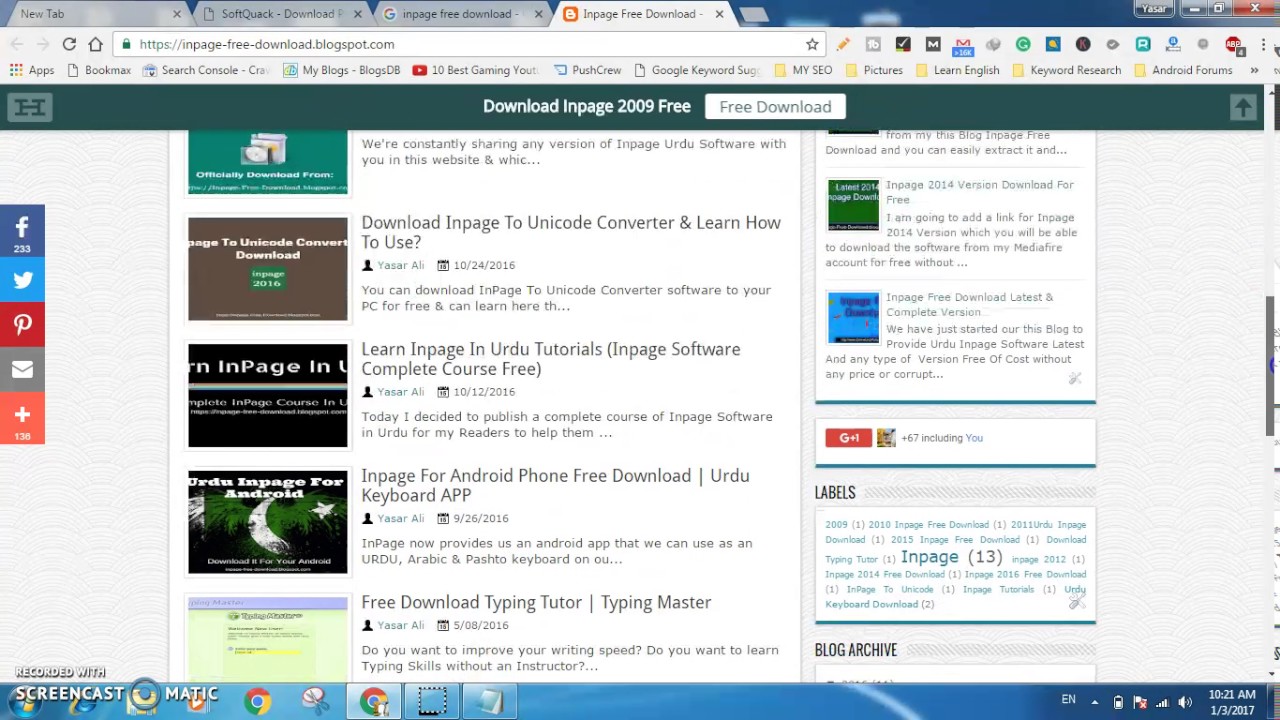
Task: Show more bookmarks chevron
Action: [x=1254, y=70]
